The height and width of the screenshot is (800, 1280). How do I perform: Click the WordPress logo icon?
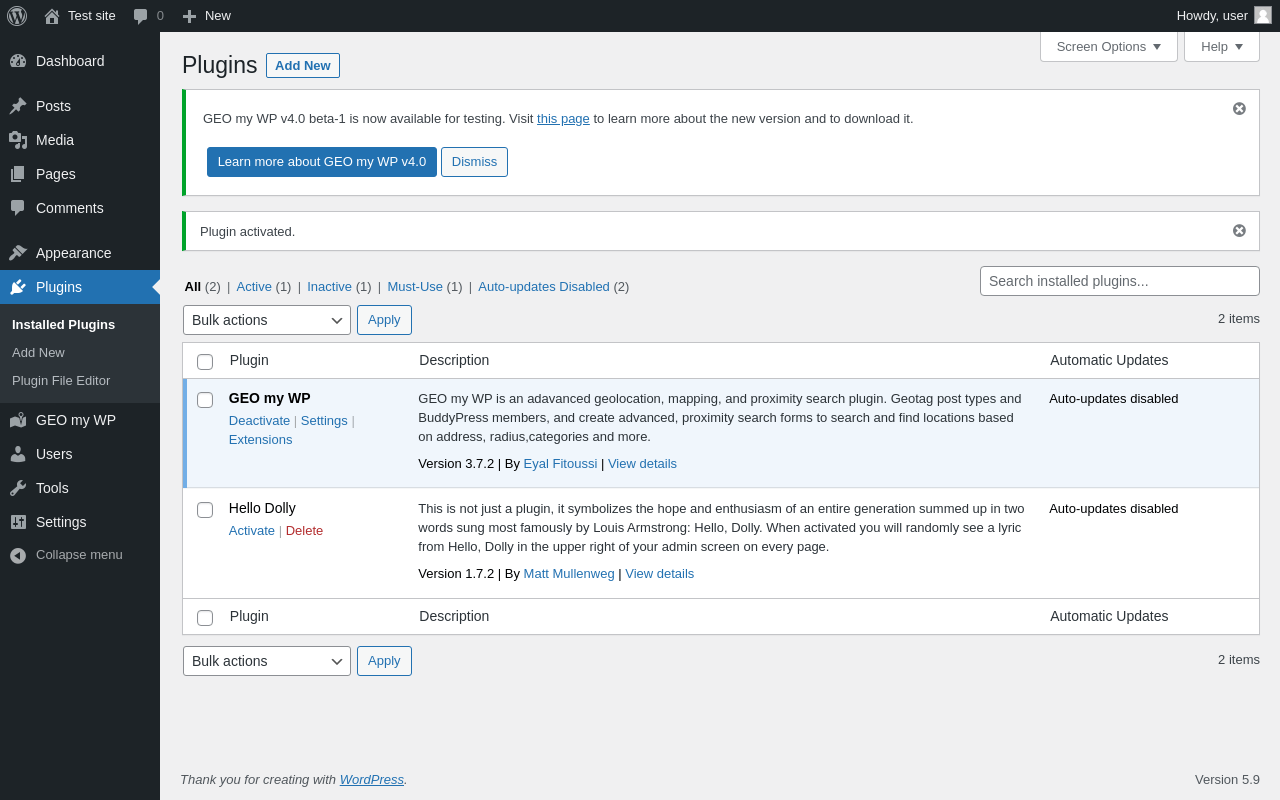(x=17, y=16)
